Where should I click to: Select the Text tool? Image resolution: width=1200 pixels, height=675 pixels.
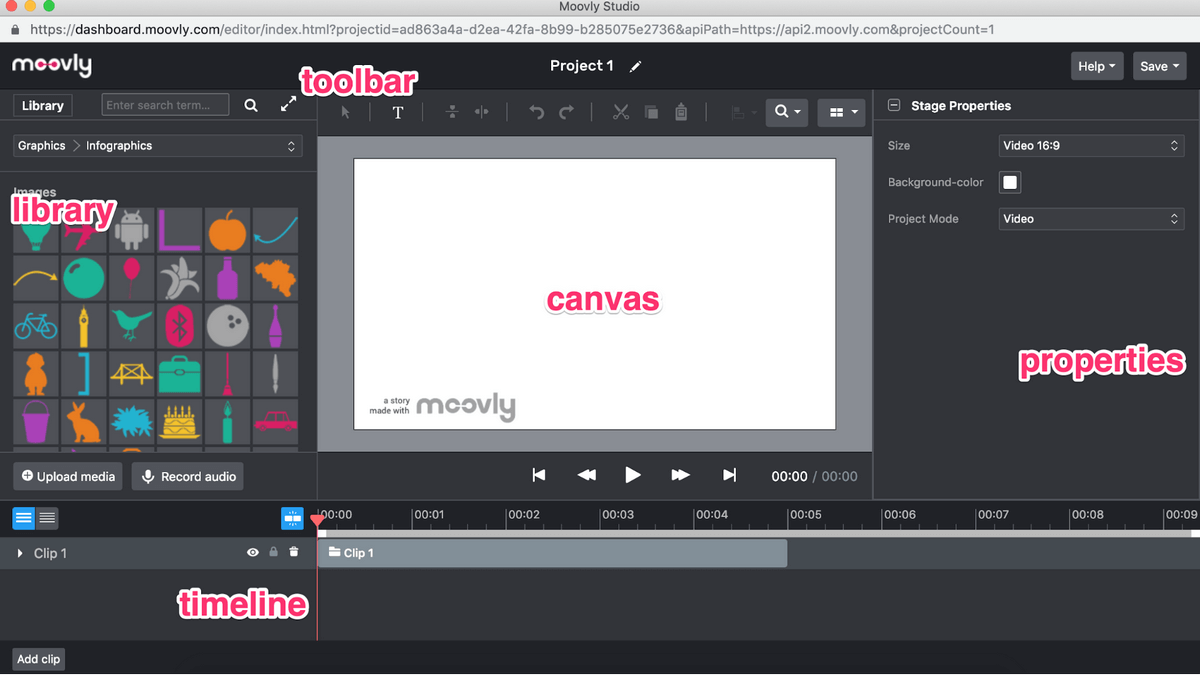[397, 112]
